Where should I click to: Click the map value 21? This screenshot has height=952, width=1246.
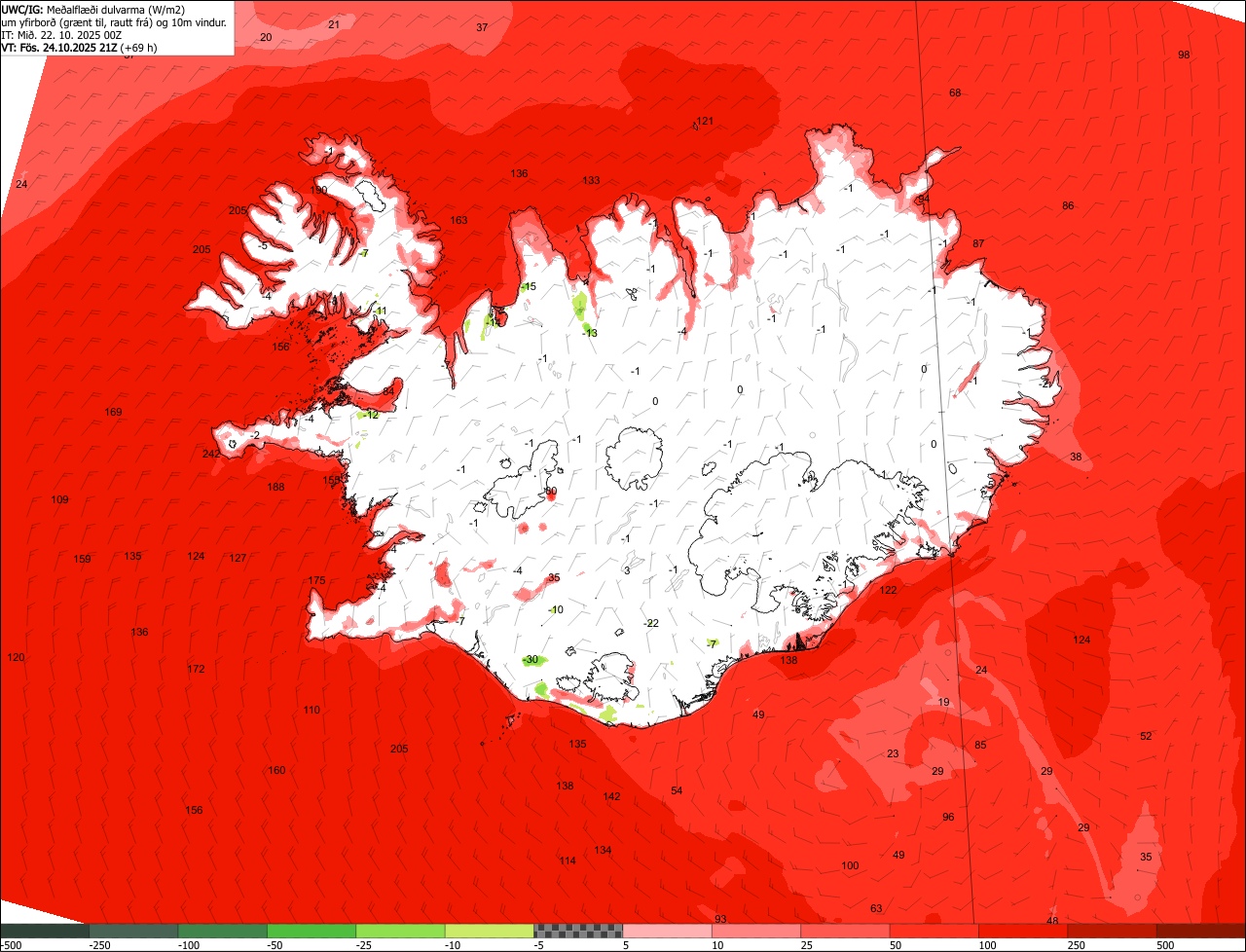(x=334, y=24)
